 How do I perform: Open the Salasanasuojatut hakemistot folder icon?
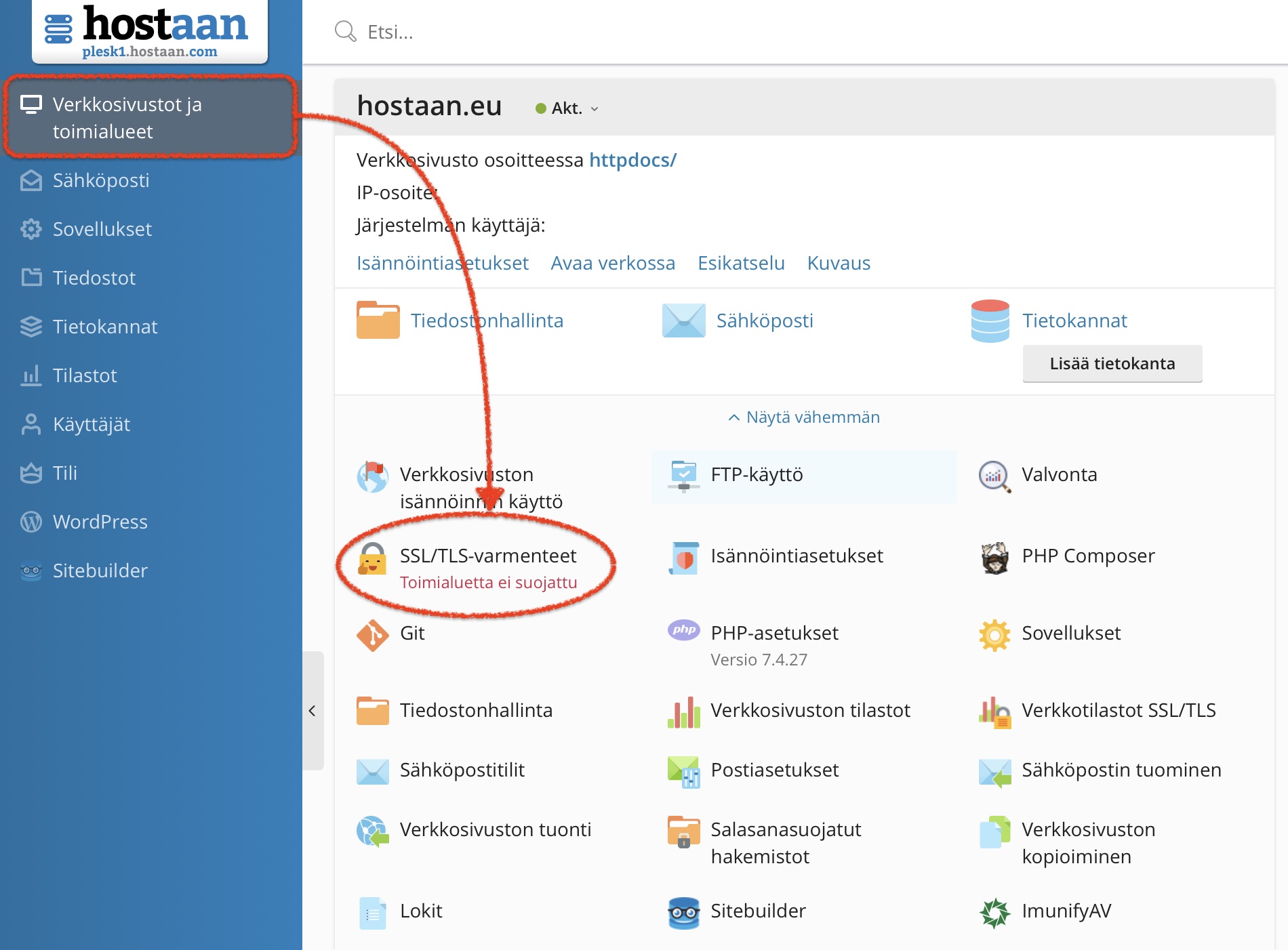tap(683, 831)
